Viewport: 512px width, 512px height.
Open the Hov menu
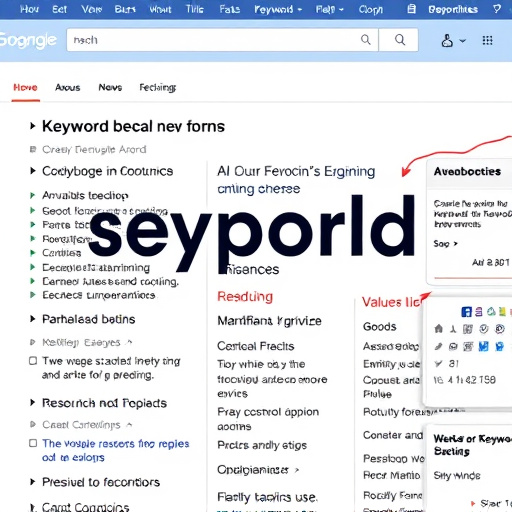coord(29,9)
